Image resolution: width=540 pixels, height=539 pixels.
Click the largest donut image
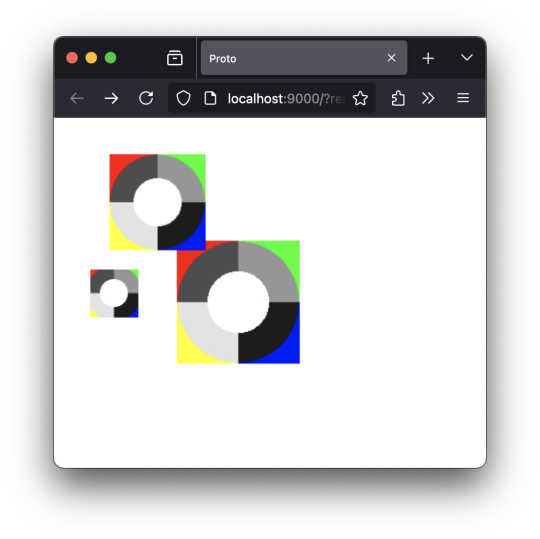pyautogui.click(x=238, y=302)
